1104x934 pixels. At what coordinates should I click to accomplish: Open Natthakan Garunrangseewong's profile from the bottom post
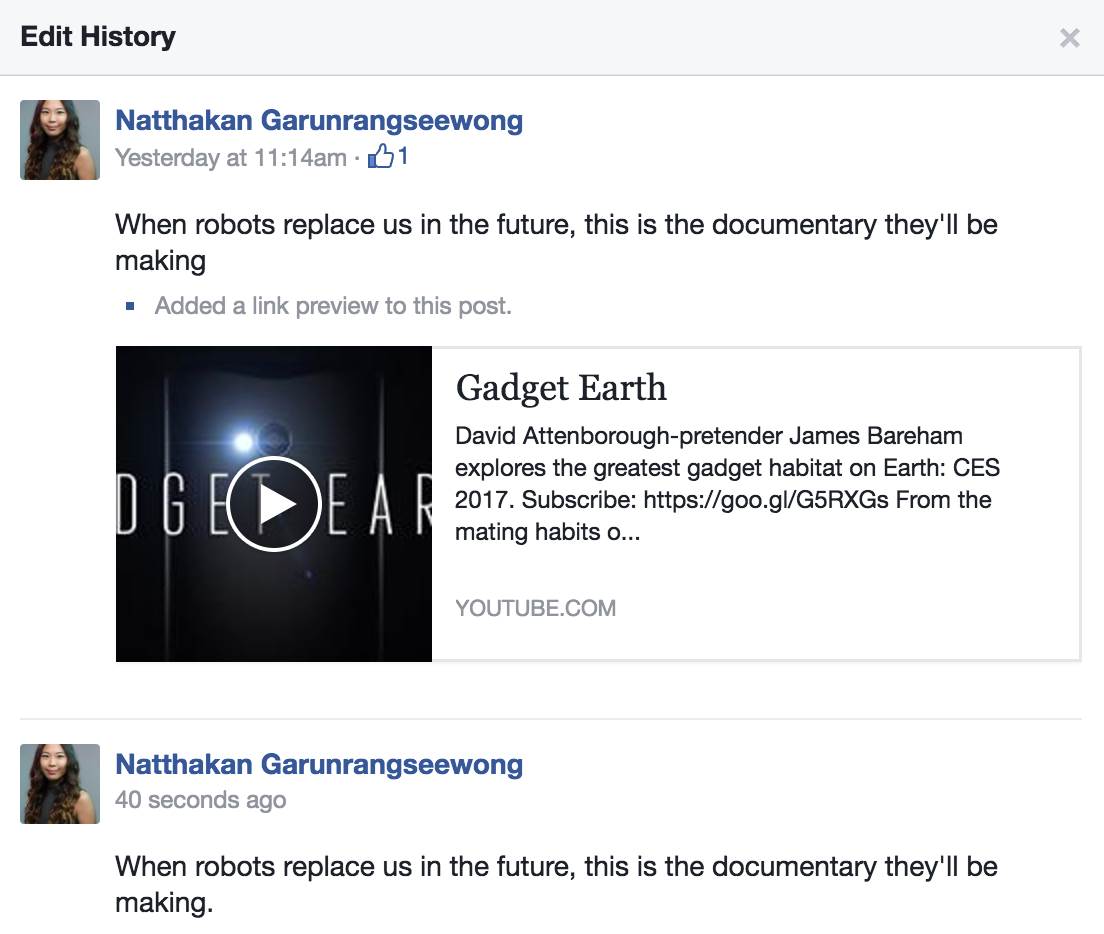320,764
